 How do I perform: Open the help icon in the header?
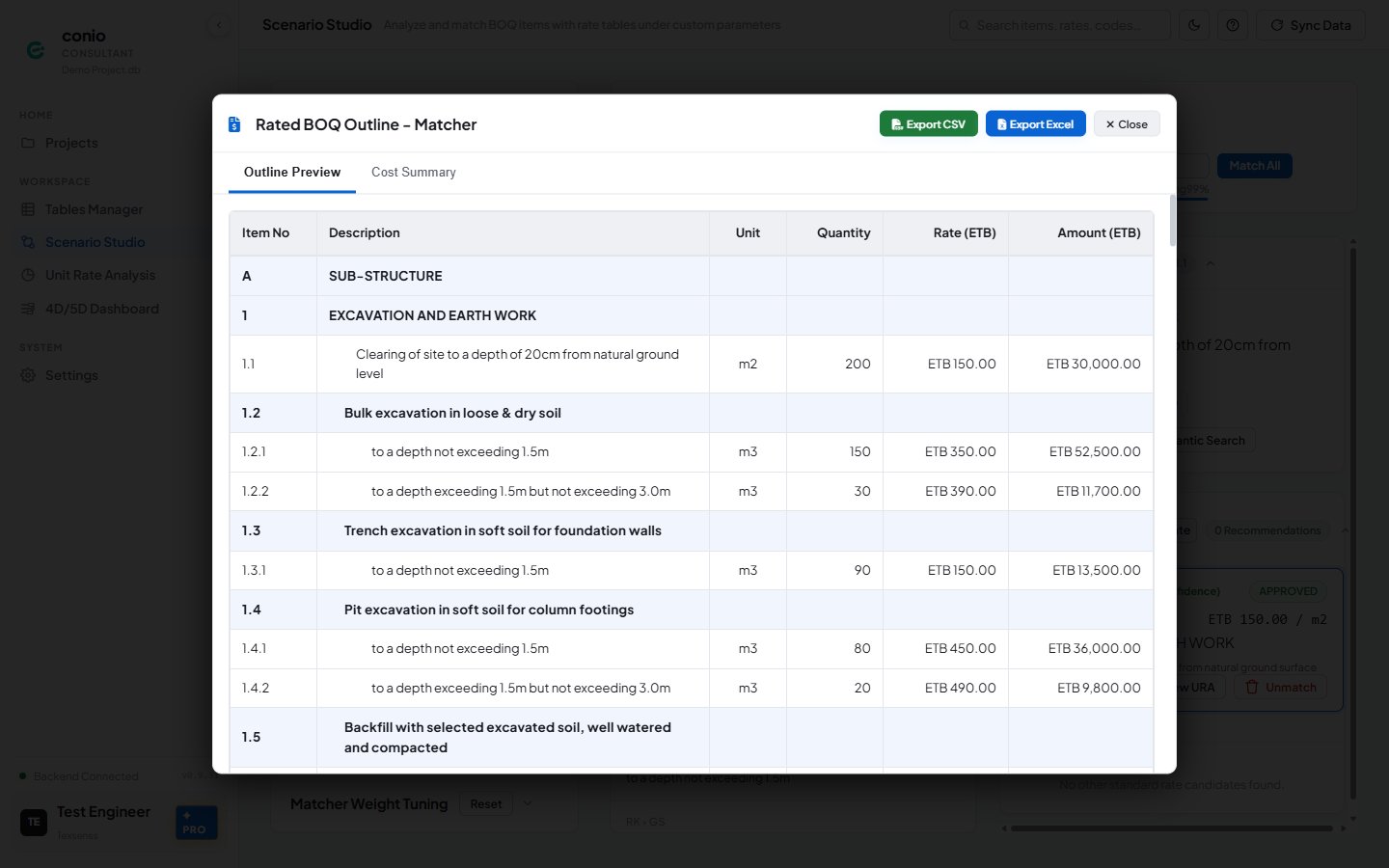(1233, 25)
